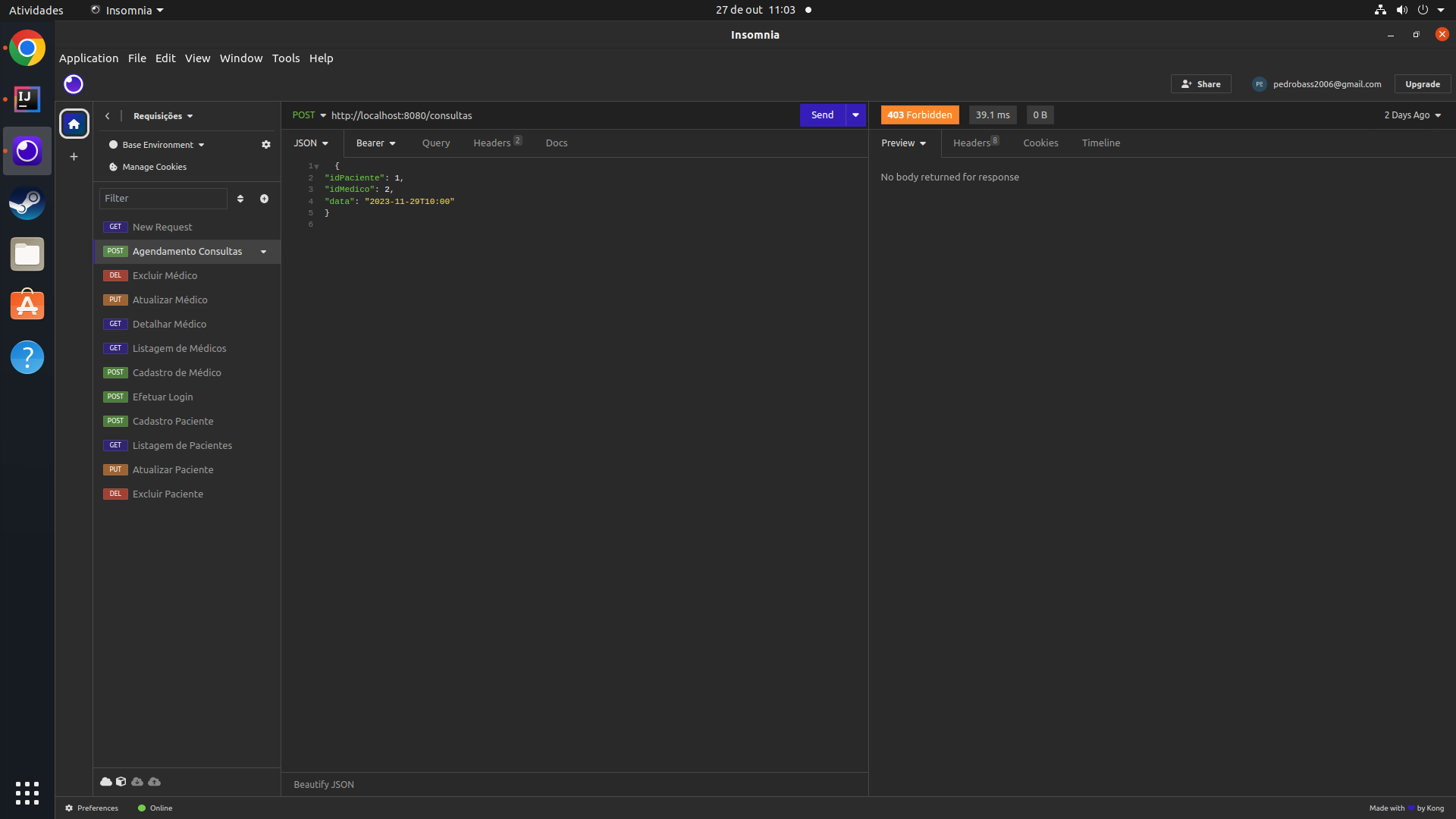1456x819 pixels.
Task: Click the cloud sync icon
Action: point(106,782)
